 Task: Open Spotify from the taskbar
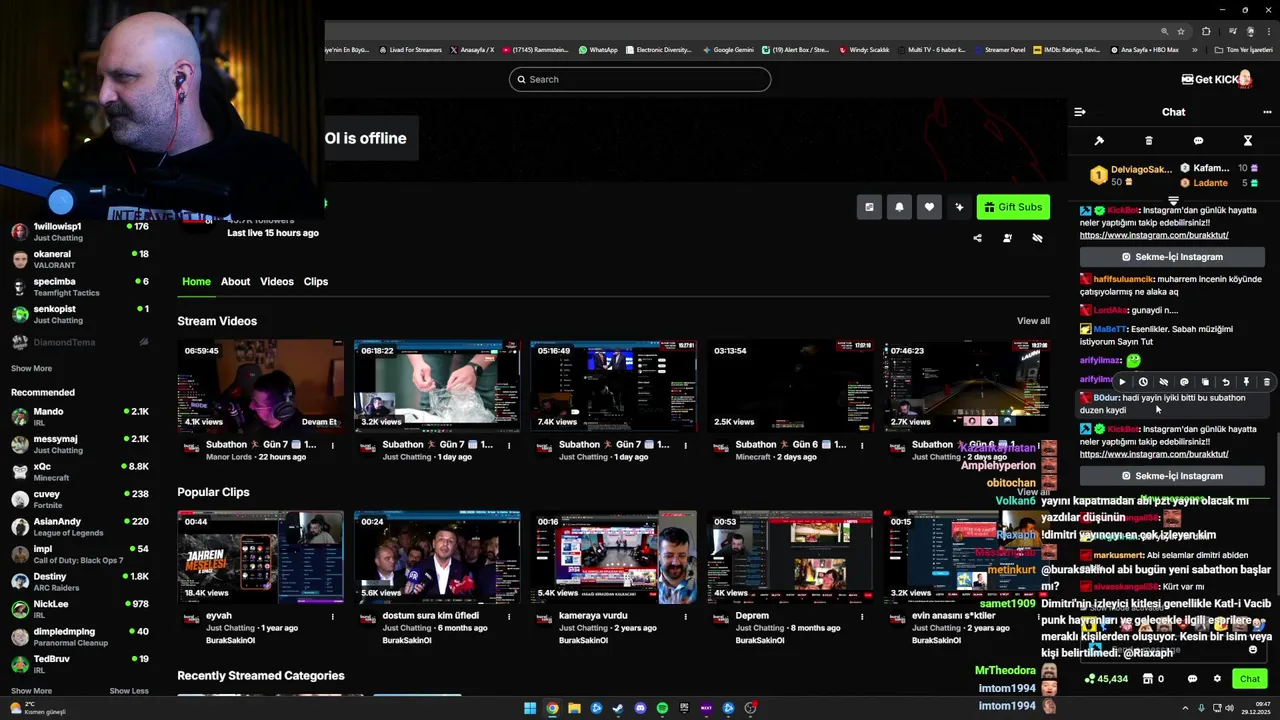[662, 709]
